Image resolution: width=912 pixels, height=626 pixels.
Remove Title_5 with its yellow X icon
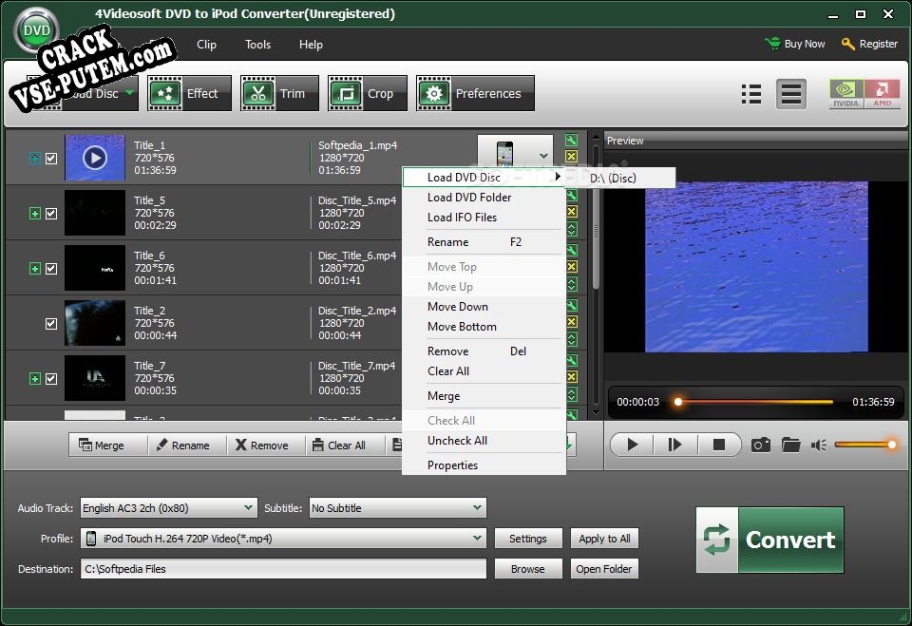coord(572,211)
